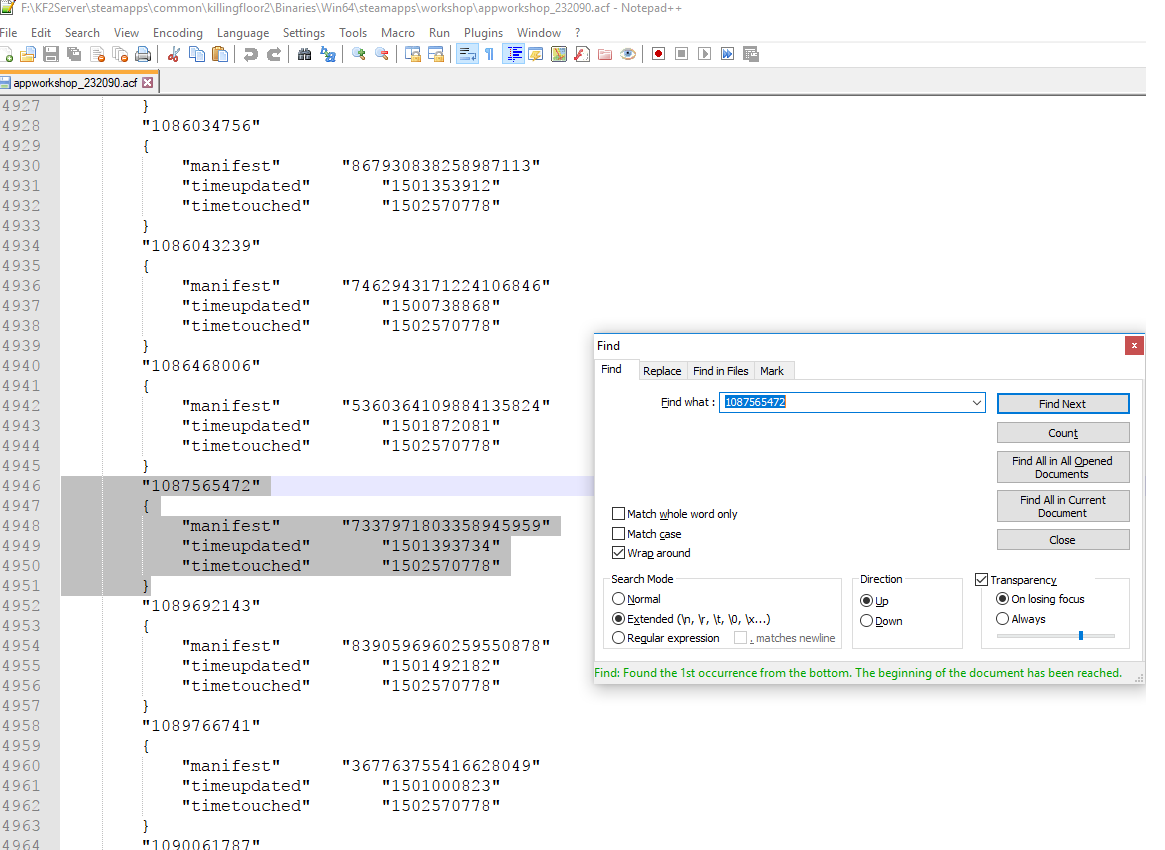Click line 1089692143 in the editor
Image resolution: width=1165 pixels, height=850 pixels.
tap(201, 606)
